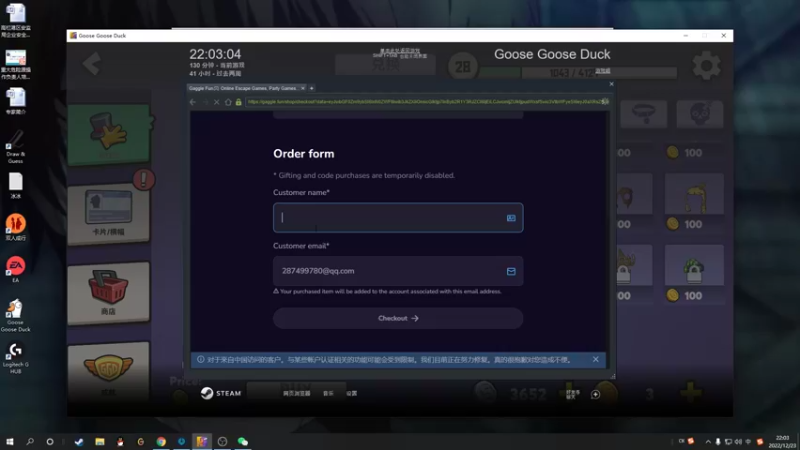Show hidden system tray icons
The image size is (800, 450).
(708, 442)
